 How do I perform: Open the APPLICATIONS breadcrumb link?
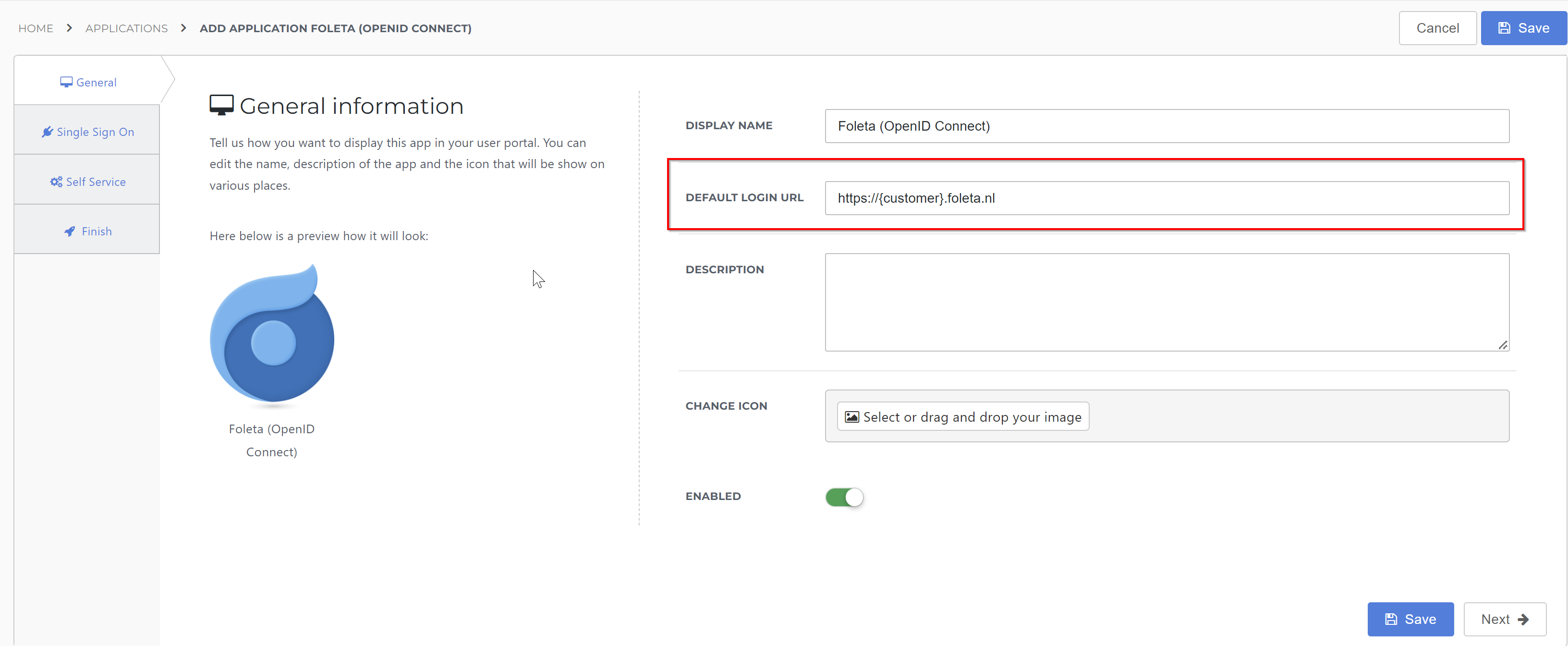click(127, 28)
